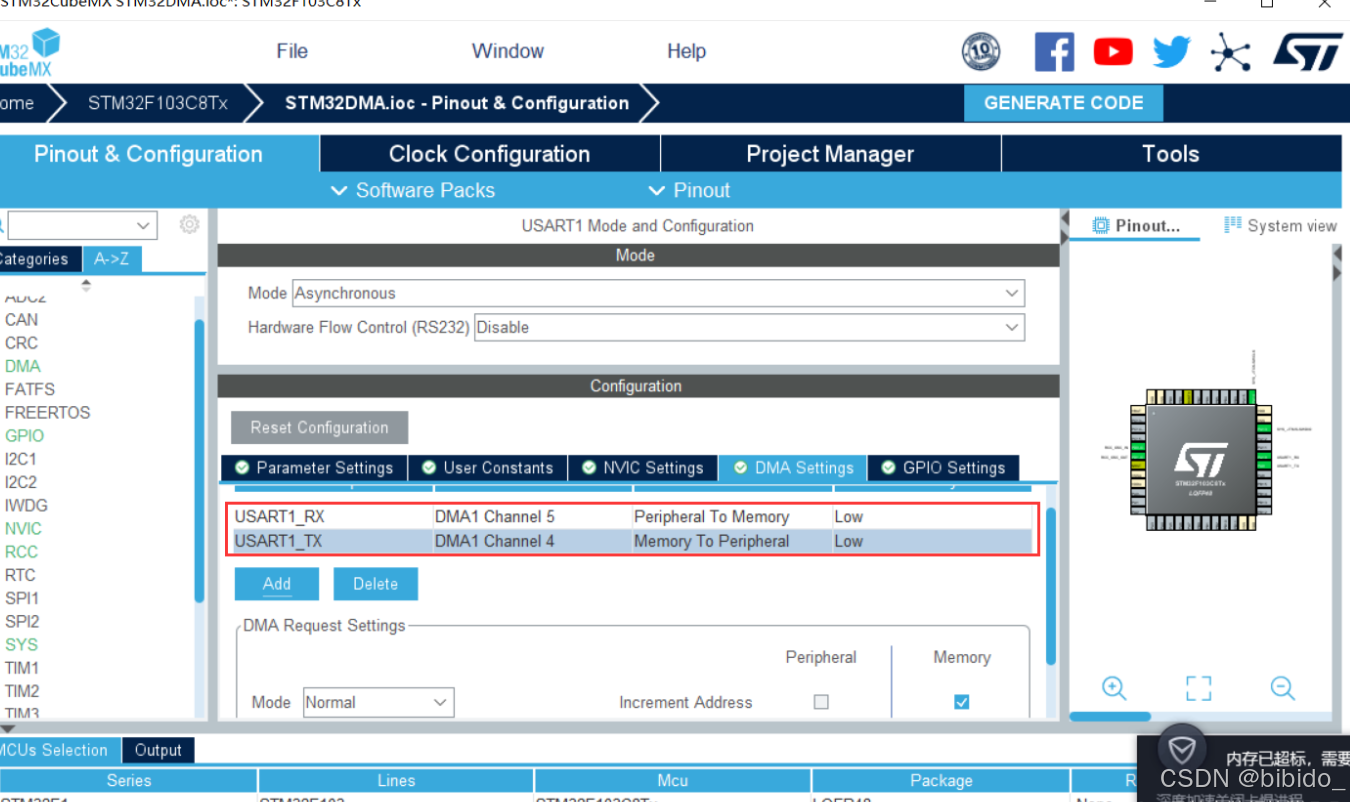Select DMA Settings tab
The image size is (1350, 802).
[x=793, y=468]
